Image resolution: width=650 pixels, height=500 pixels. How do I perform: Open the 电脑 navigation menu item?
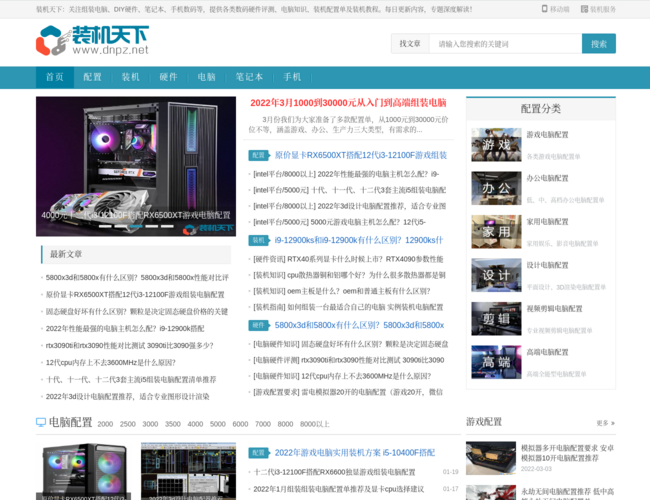(x=206, y=77)
